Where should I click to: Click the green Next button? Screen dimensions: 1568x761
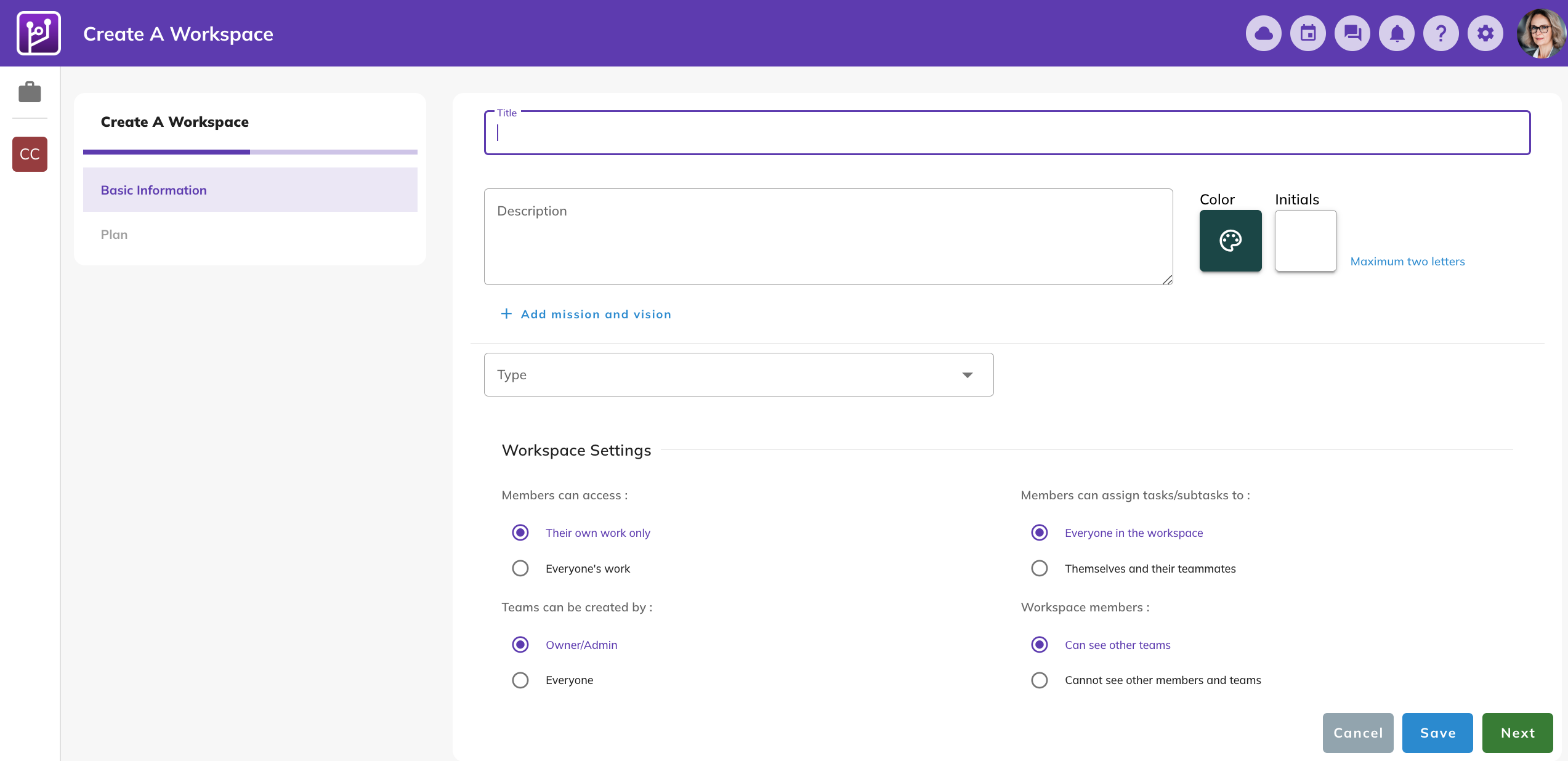[1517, 733]
